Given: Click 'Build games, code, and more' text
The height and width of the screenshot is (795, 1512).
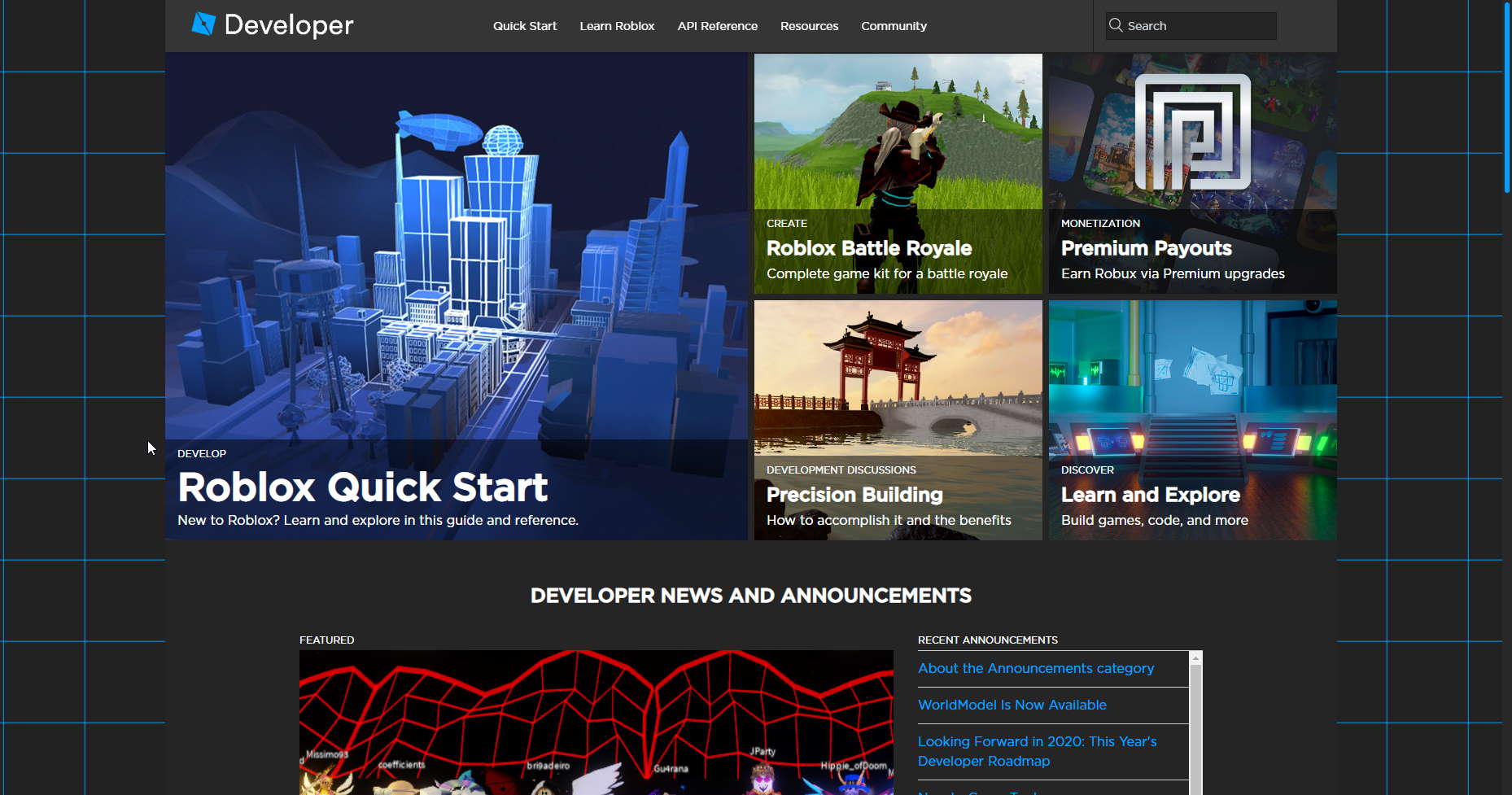Looking at the screenshot, I should click(x=1155, y=520).
